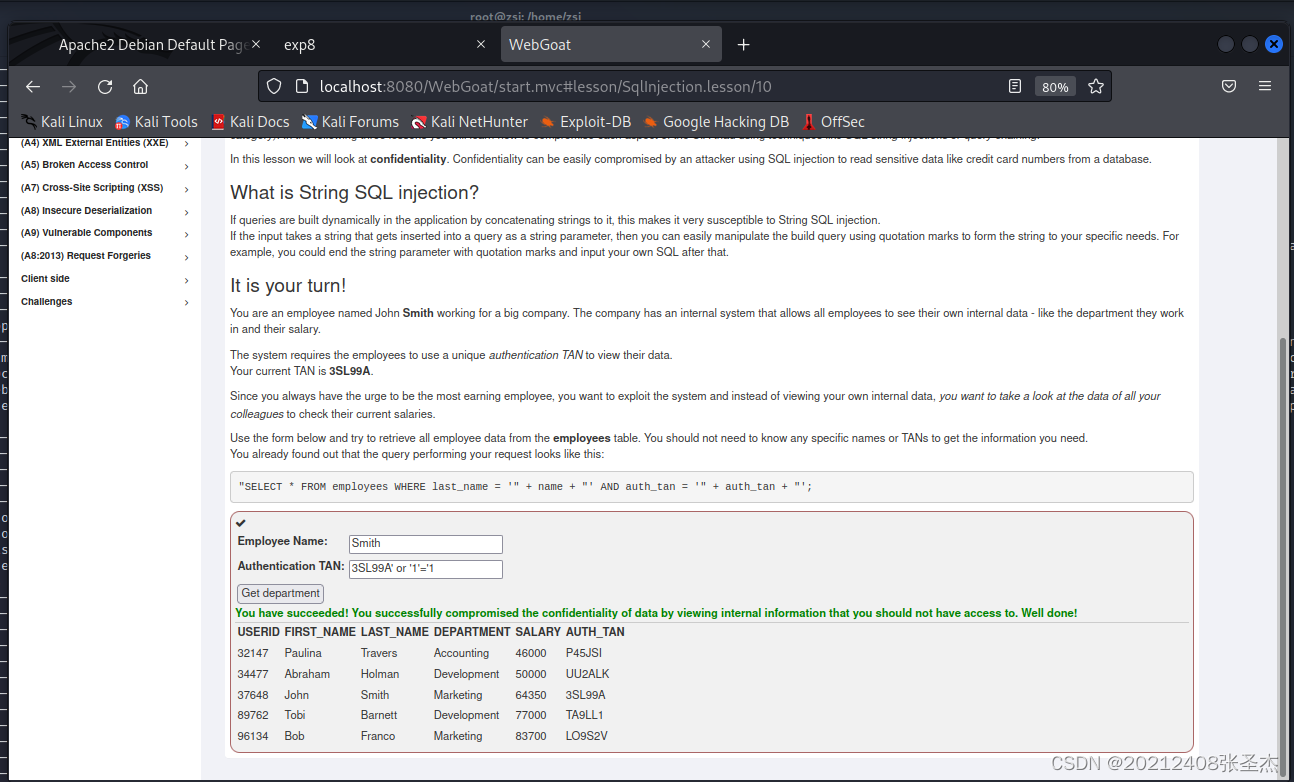Viewport: 1294px width, 782px height.
Task: Expand the Client side menu
Action: [105, 279]
